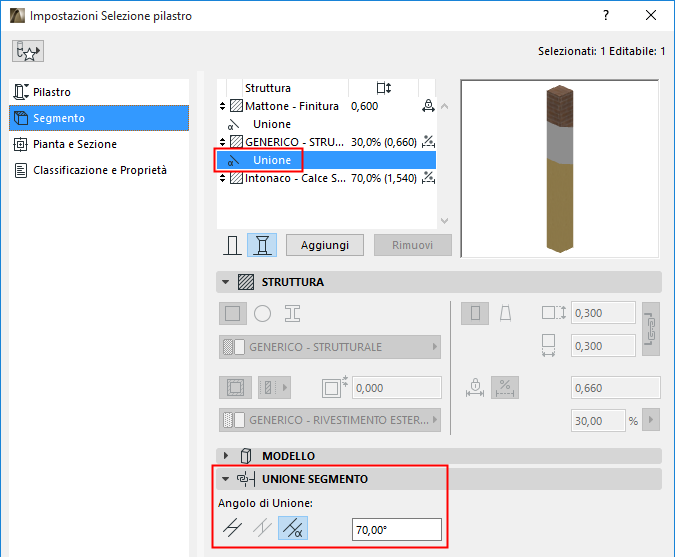
Task: Open Classificazione e Proprietà page
Action: tap(99, 170)
